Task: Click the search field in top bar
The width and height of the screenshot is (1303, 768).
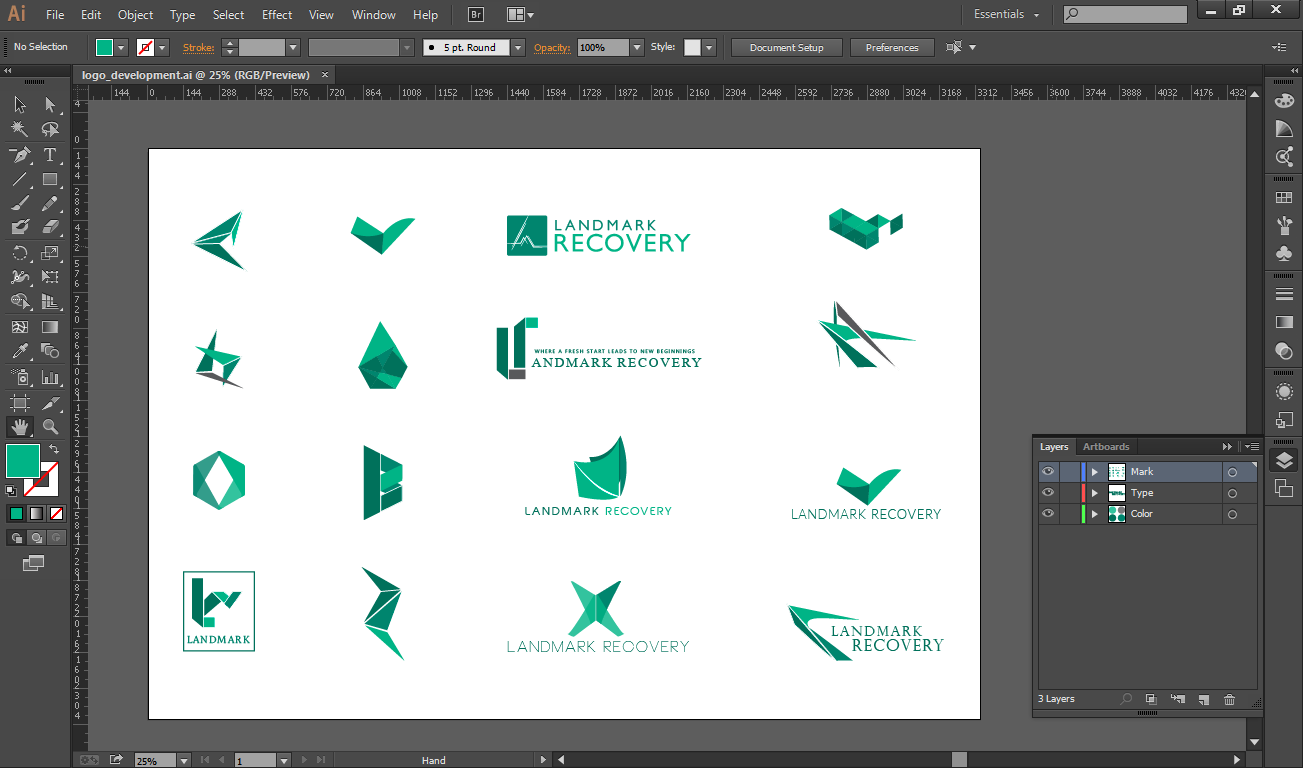Action: coord(1125,14)
